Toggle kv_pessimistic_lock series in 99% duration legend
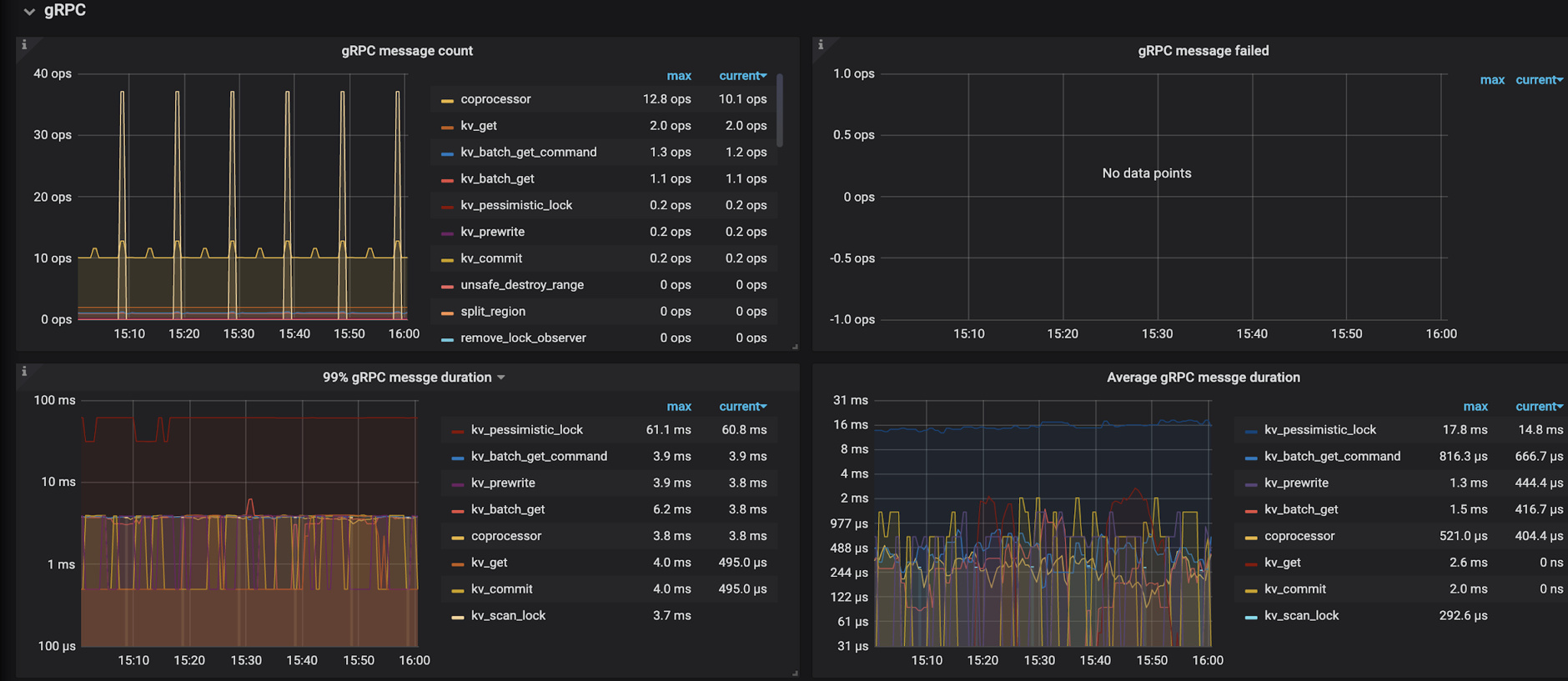 [x=526, y=430]
